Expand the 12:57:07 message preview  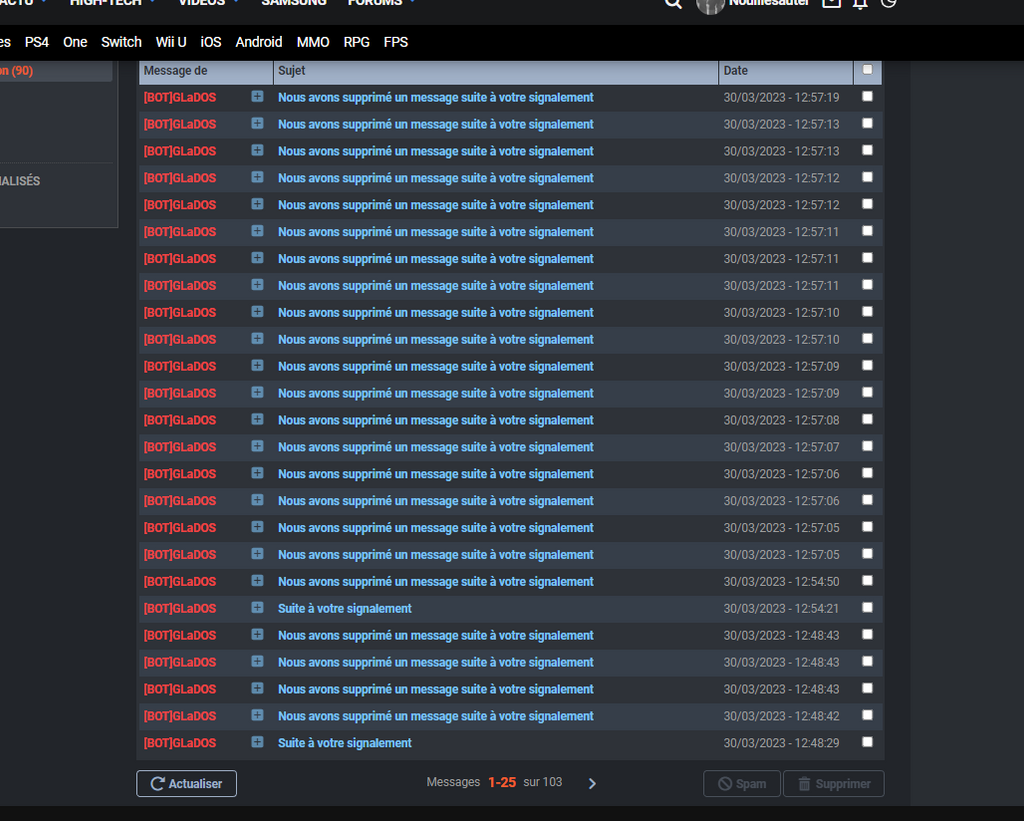pyautogui.click(x=257, y=447)
